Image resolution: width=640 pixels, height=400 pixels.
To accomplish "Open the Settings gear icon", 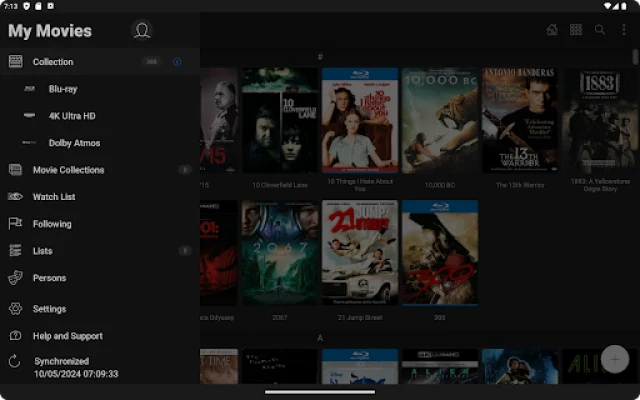I will (16, 309).
